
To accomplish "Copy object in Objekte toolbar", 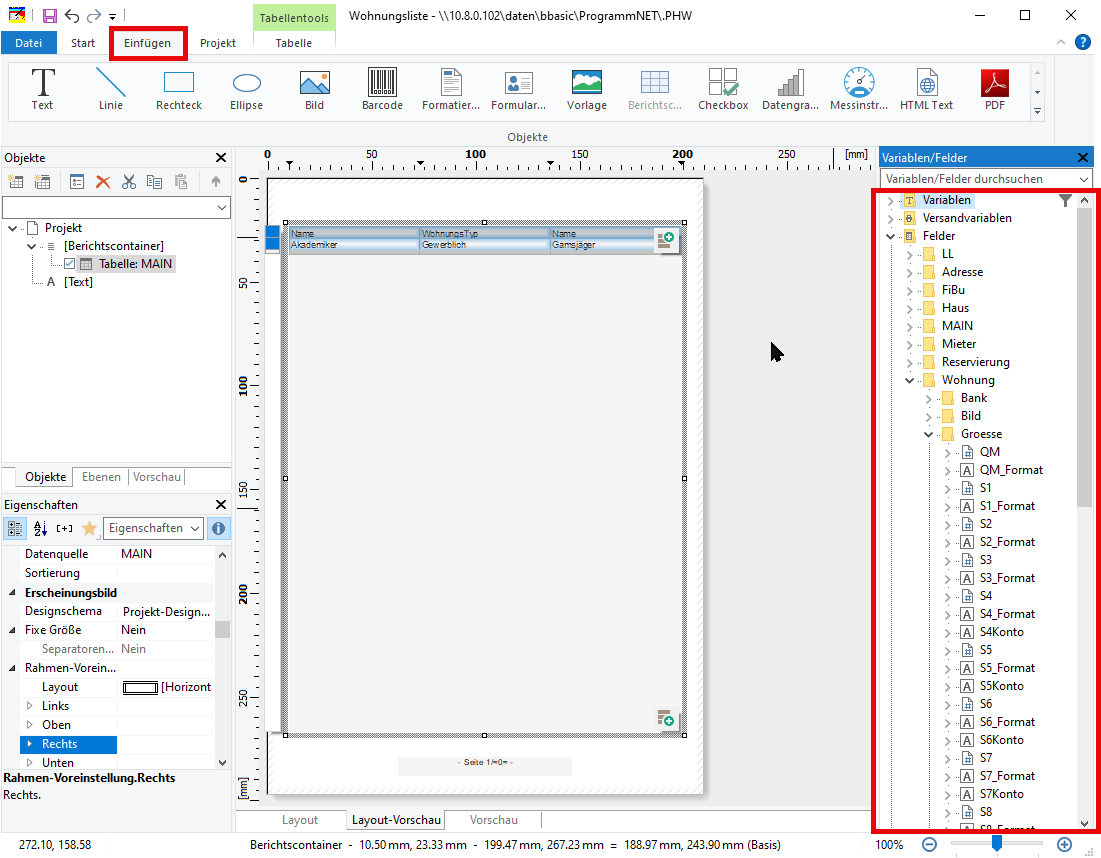I will tap(154, 183).
